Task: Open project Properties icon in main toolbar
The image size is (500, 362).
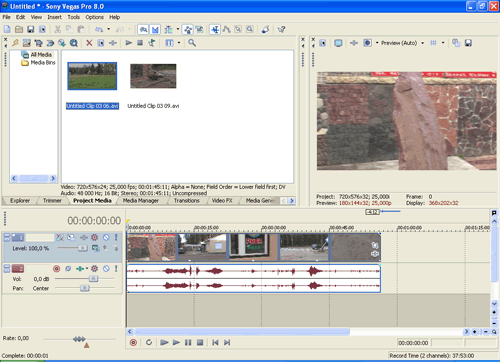Action: pos(42,29)
